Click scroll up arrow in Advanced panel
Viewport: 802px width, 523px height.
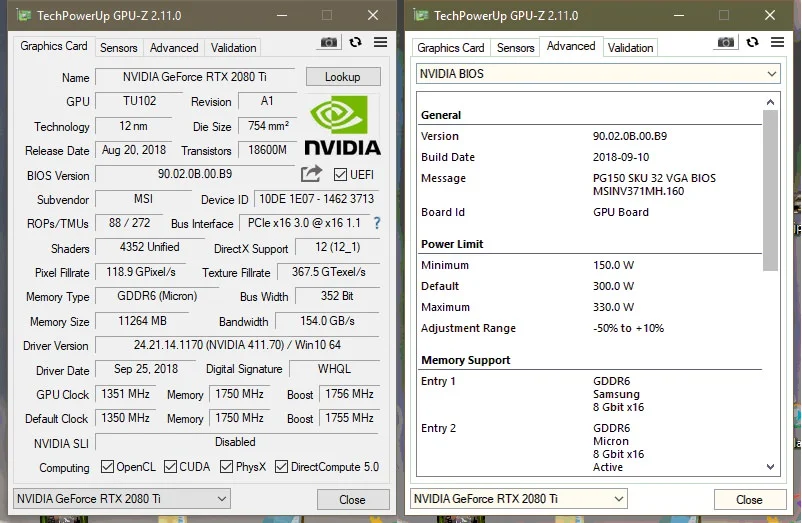tap(770, 102)
